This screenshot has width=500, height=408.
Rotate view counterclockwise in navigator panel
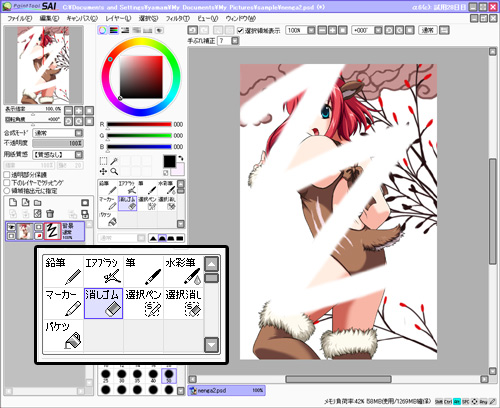(x=68, y=121)
